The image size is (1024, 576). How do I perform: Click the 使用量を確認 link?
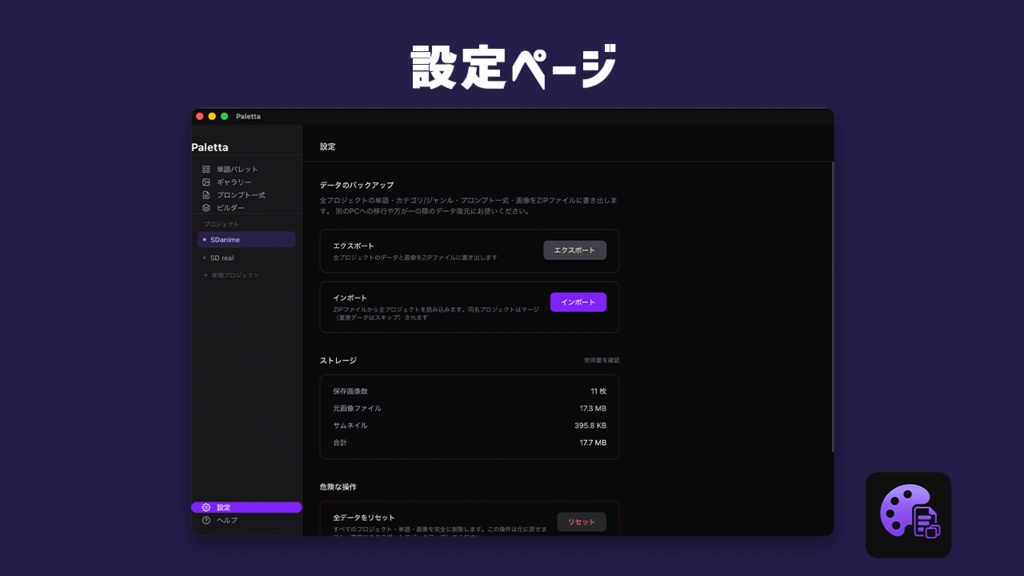click(x=601, y=360)
